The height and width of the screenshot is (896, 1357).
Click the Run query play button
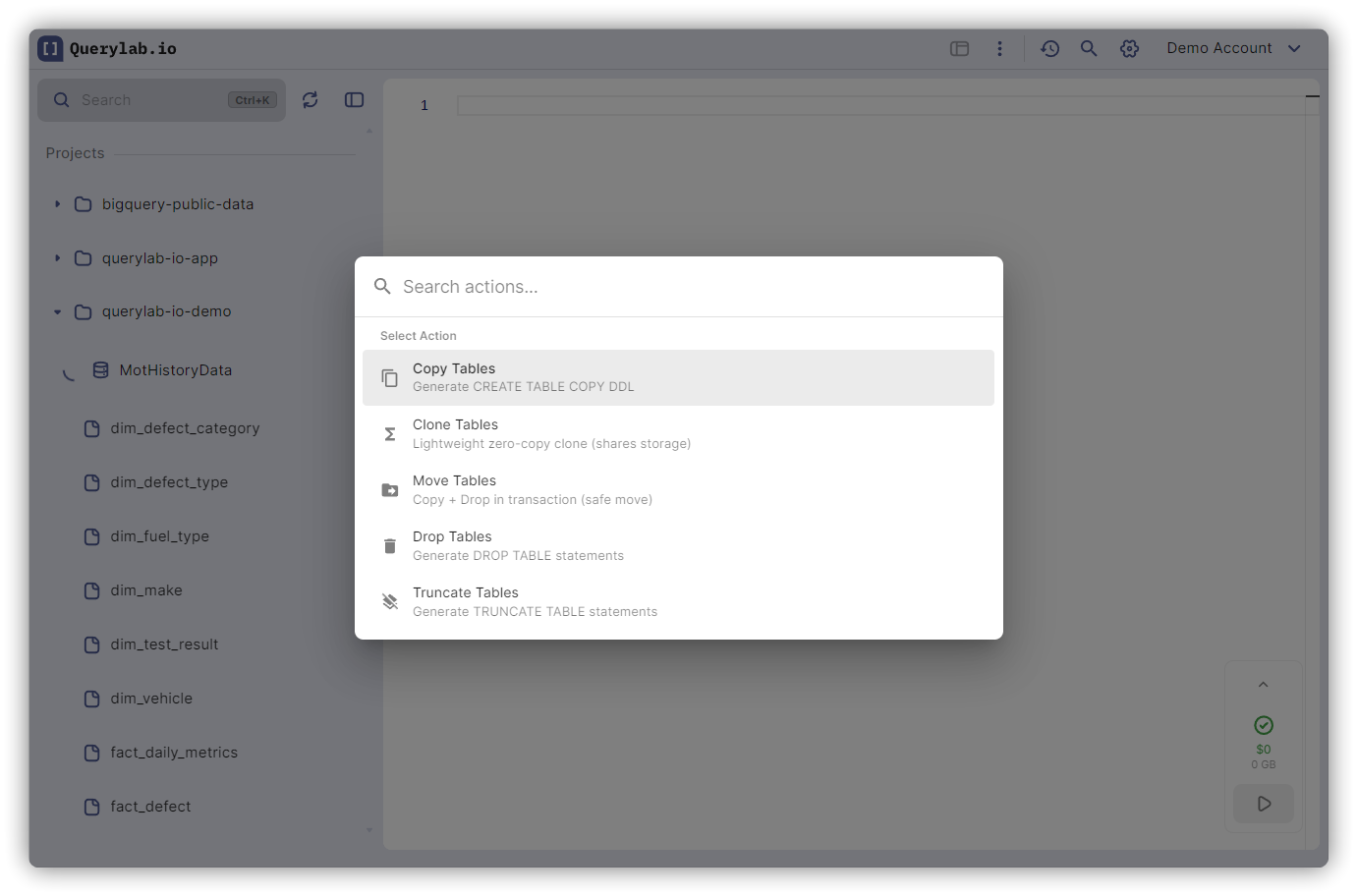pos(1264,804)
